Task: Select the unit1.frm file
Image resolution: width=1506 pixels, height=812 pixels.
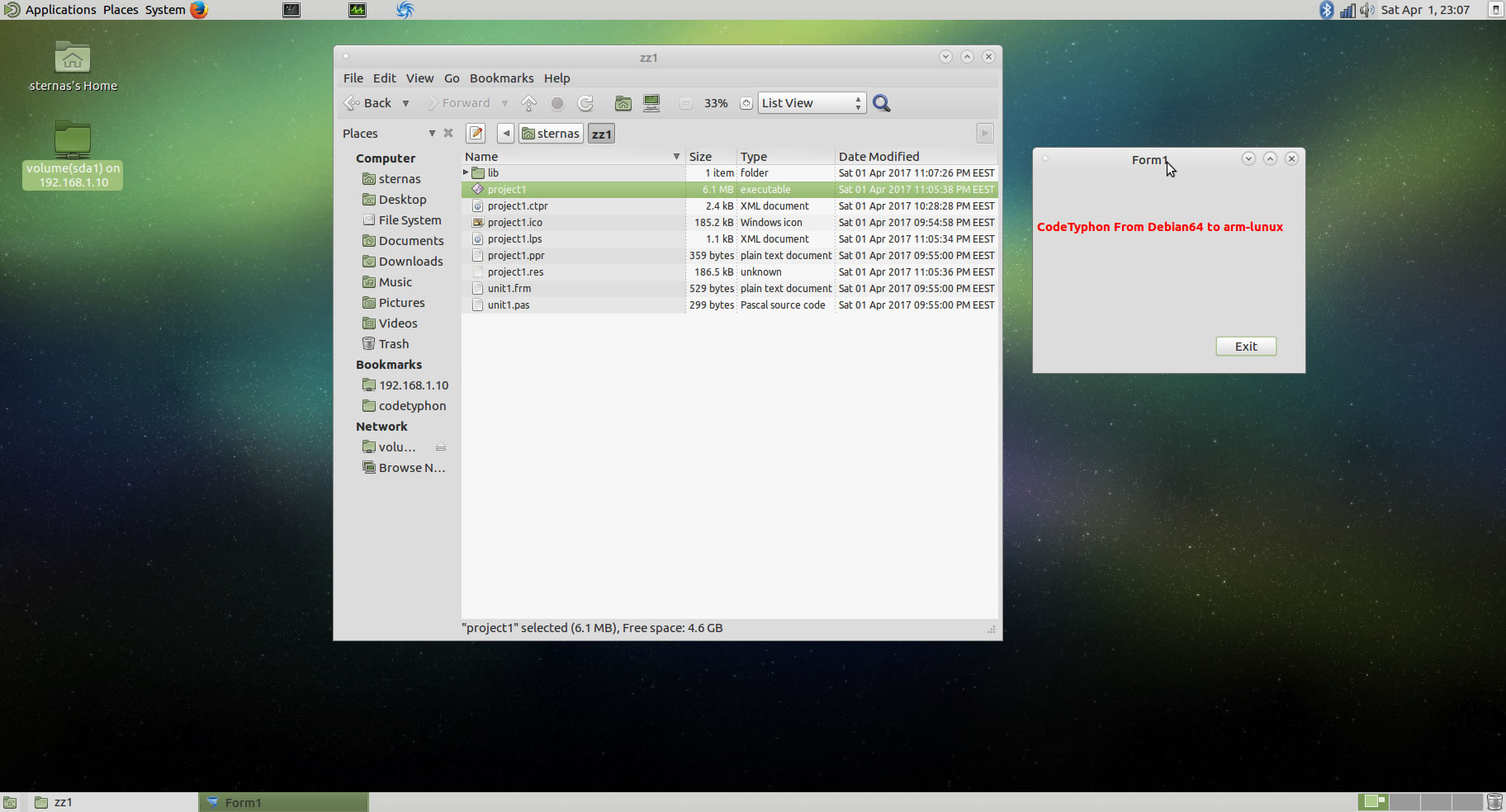Action: tap(729, 288)
